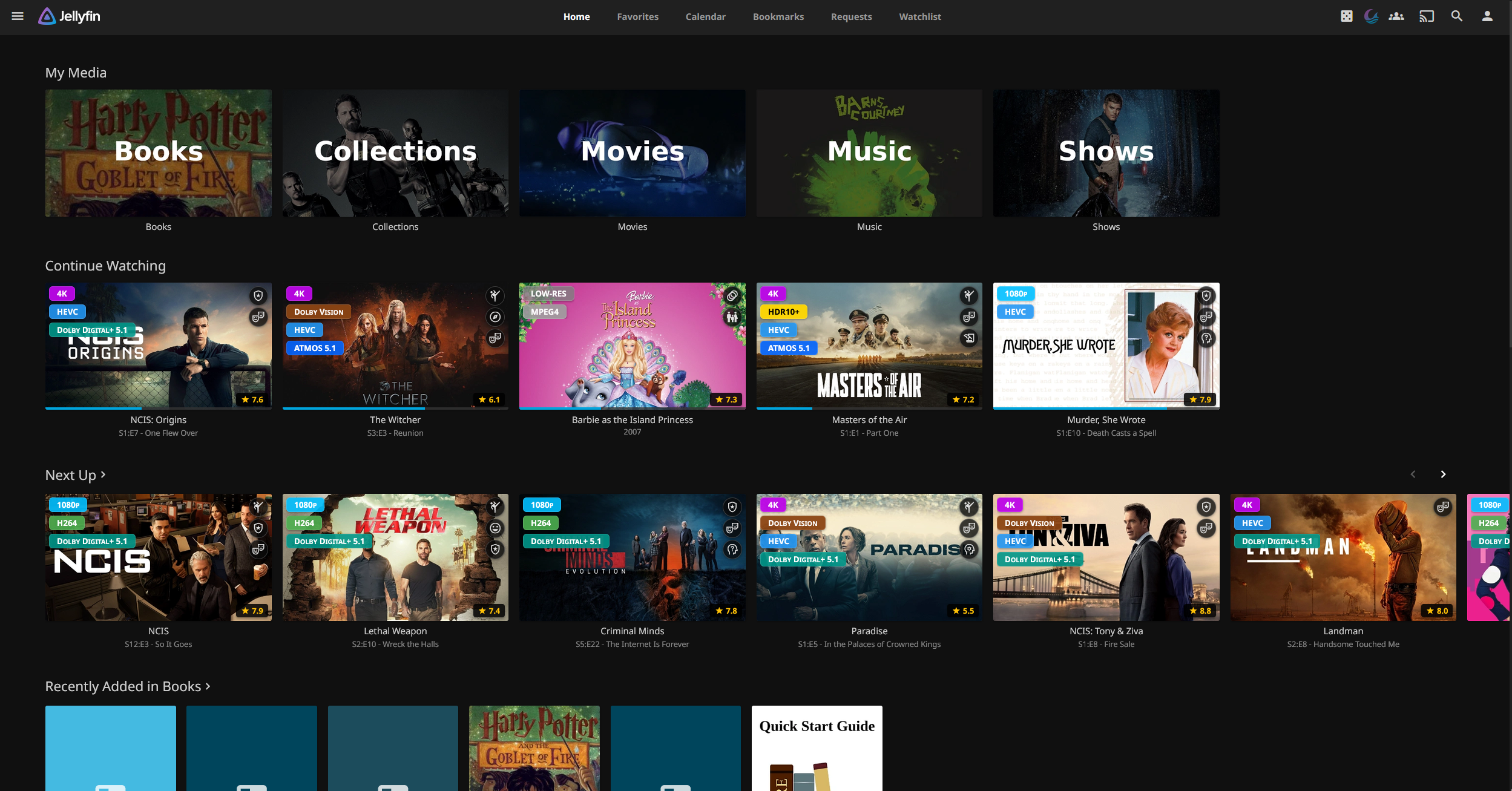Expand the Next Up section heading
This screenshot has width=1512, height=791.
(76, 475)
